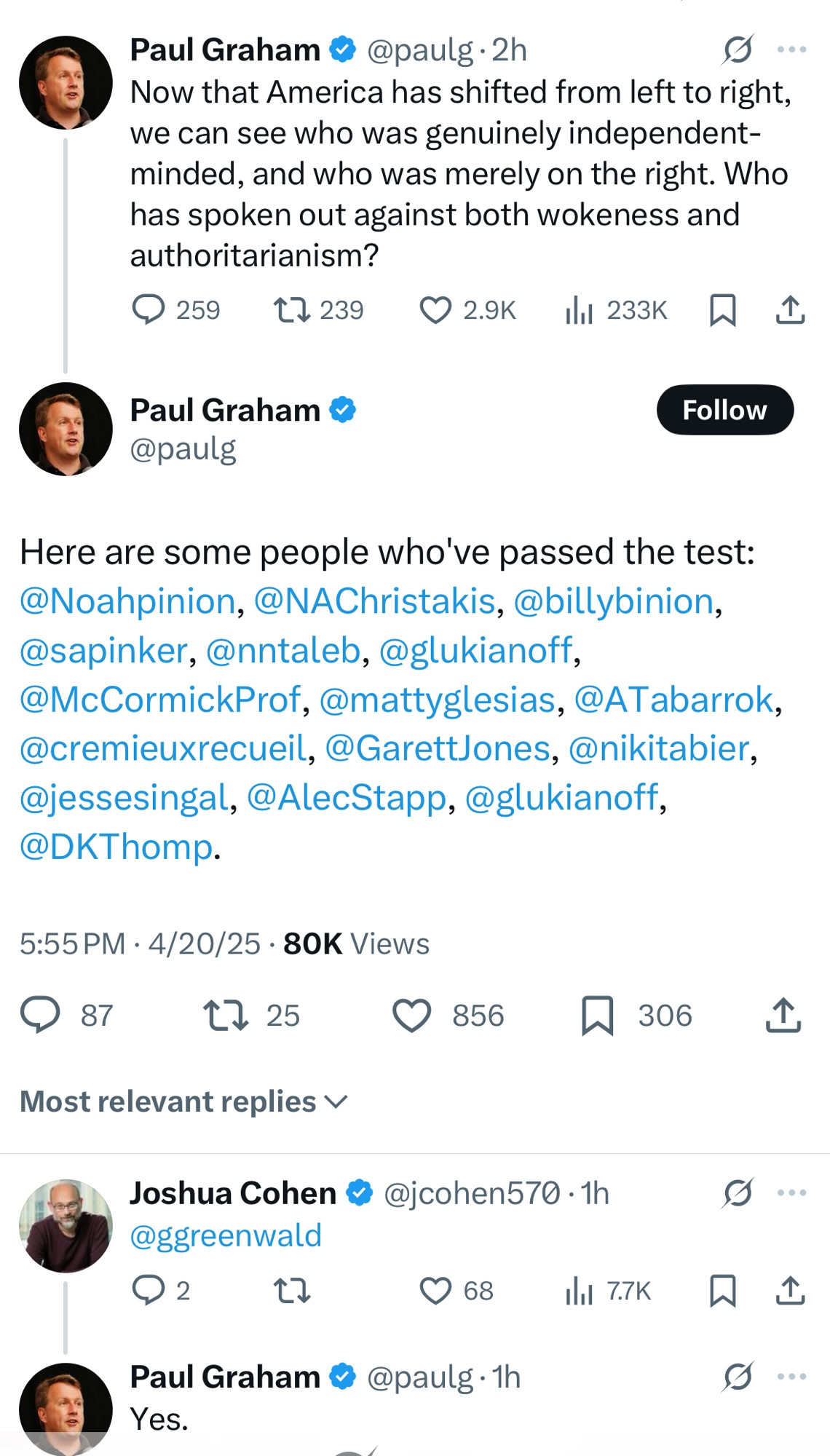This screenshot has width=830, height=1456.
Task: Like Joshua Cohen's reply with 68 likes
Action: click(435, 1291)
